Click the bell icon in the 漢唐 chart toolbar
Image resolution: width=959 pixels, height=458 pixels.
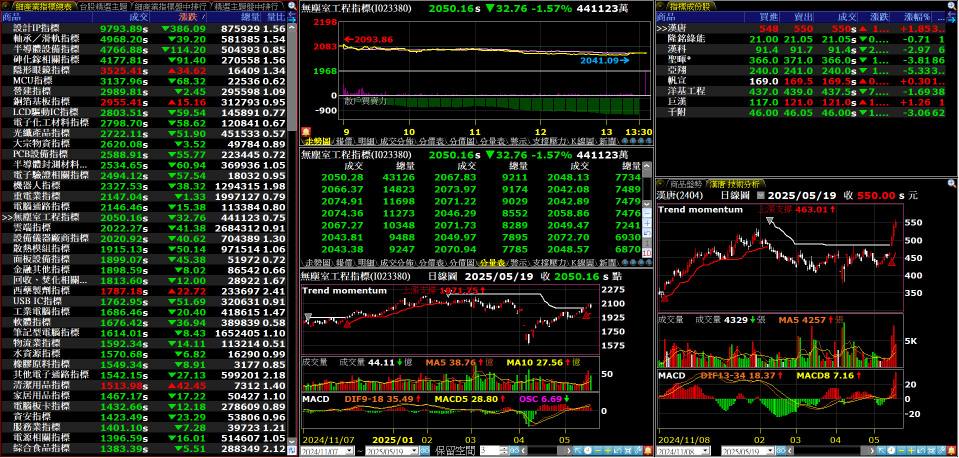click(x=950, y=451)
